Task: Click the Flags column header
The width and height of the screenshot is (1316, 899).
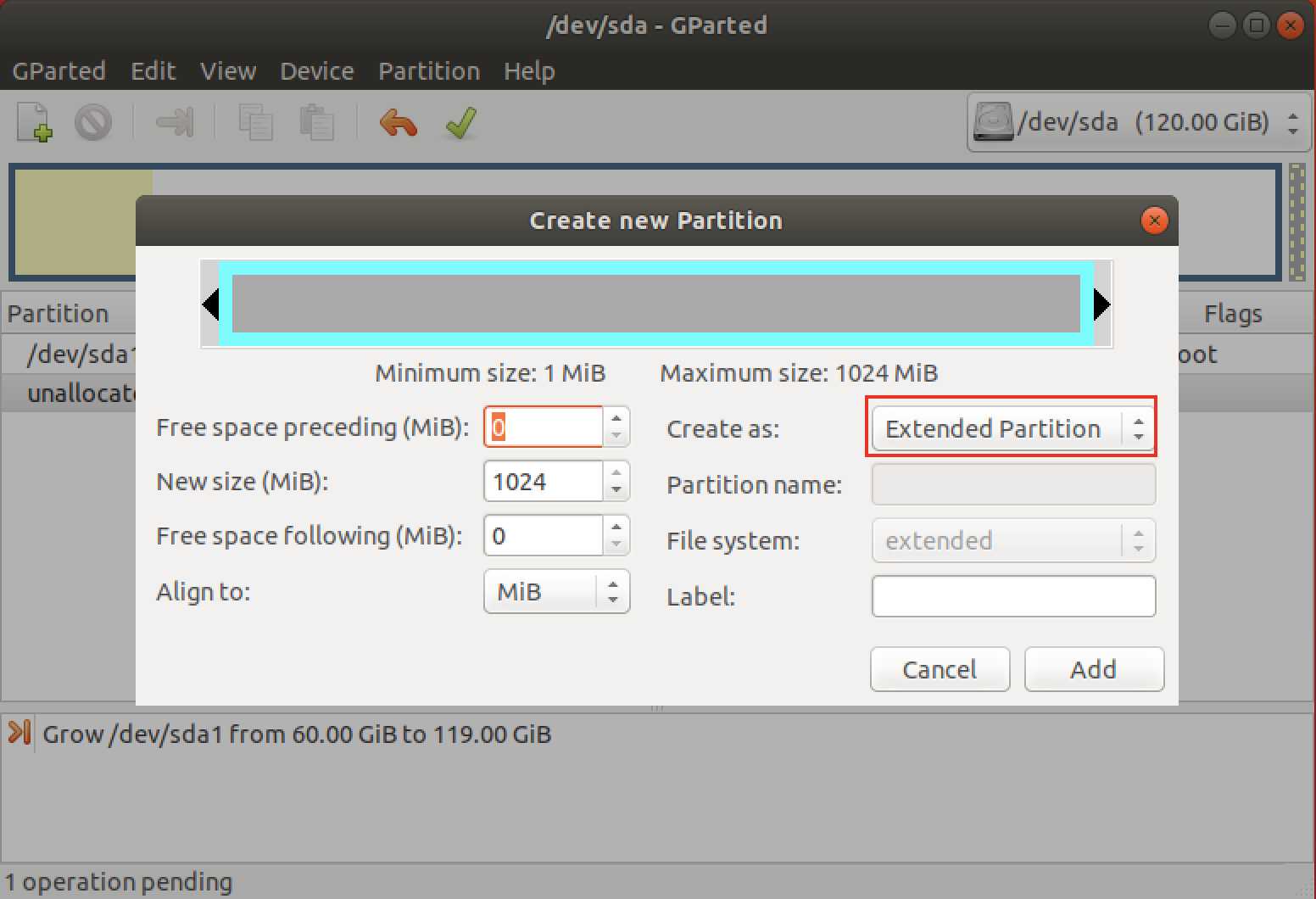Action: 1233,314
